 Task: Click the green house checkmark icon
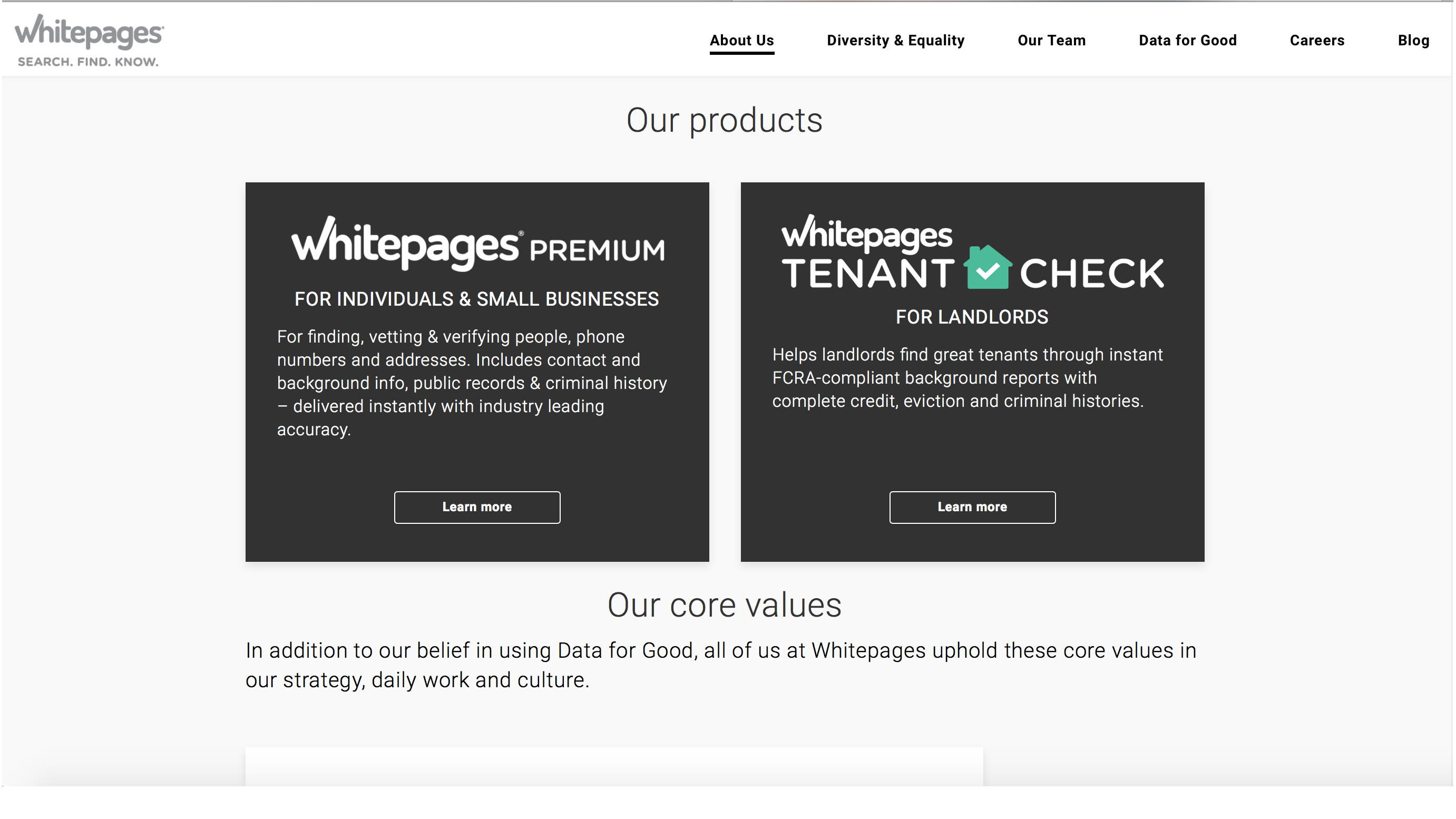[x=988, y=267]
